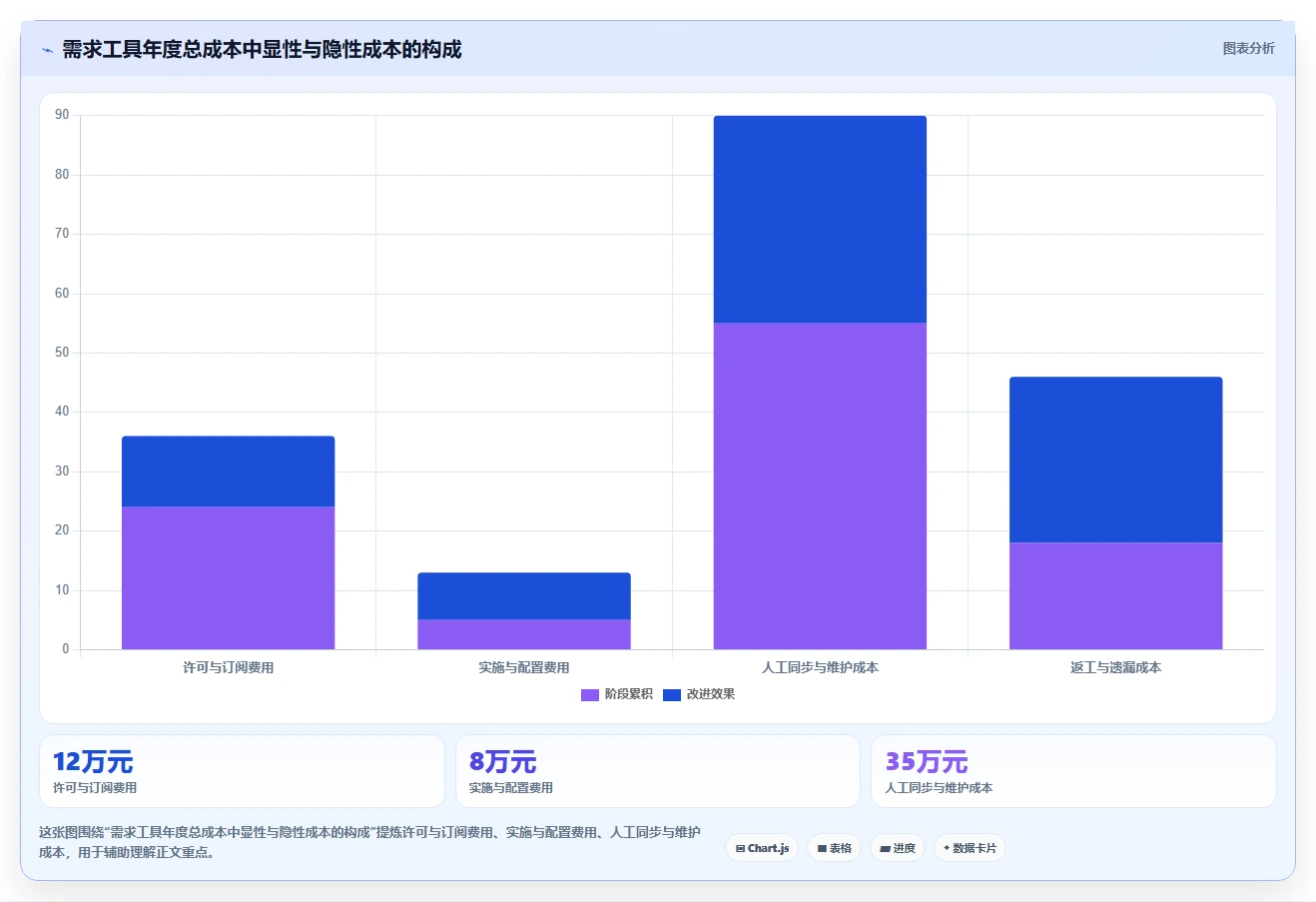Click the 进度 tag chip
The width and height of the screenshot is (1316, 902).
[898, 848]
